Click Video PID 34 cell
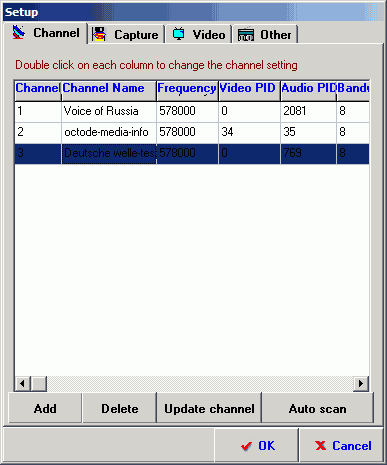 coord(249,132)
